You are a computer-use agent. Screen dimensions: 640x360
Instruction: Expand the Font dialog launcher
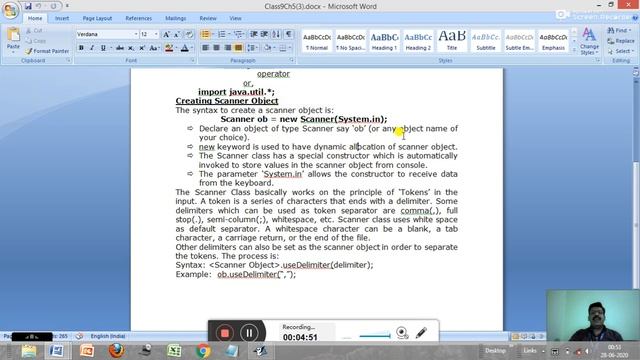(192, 60)
